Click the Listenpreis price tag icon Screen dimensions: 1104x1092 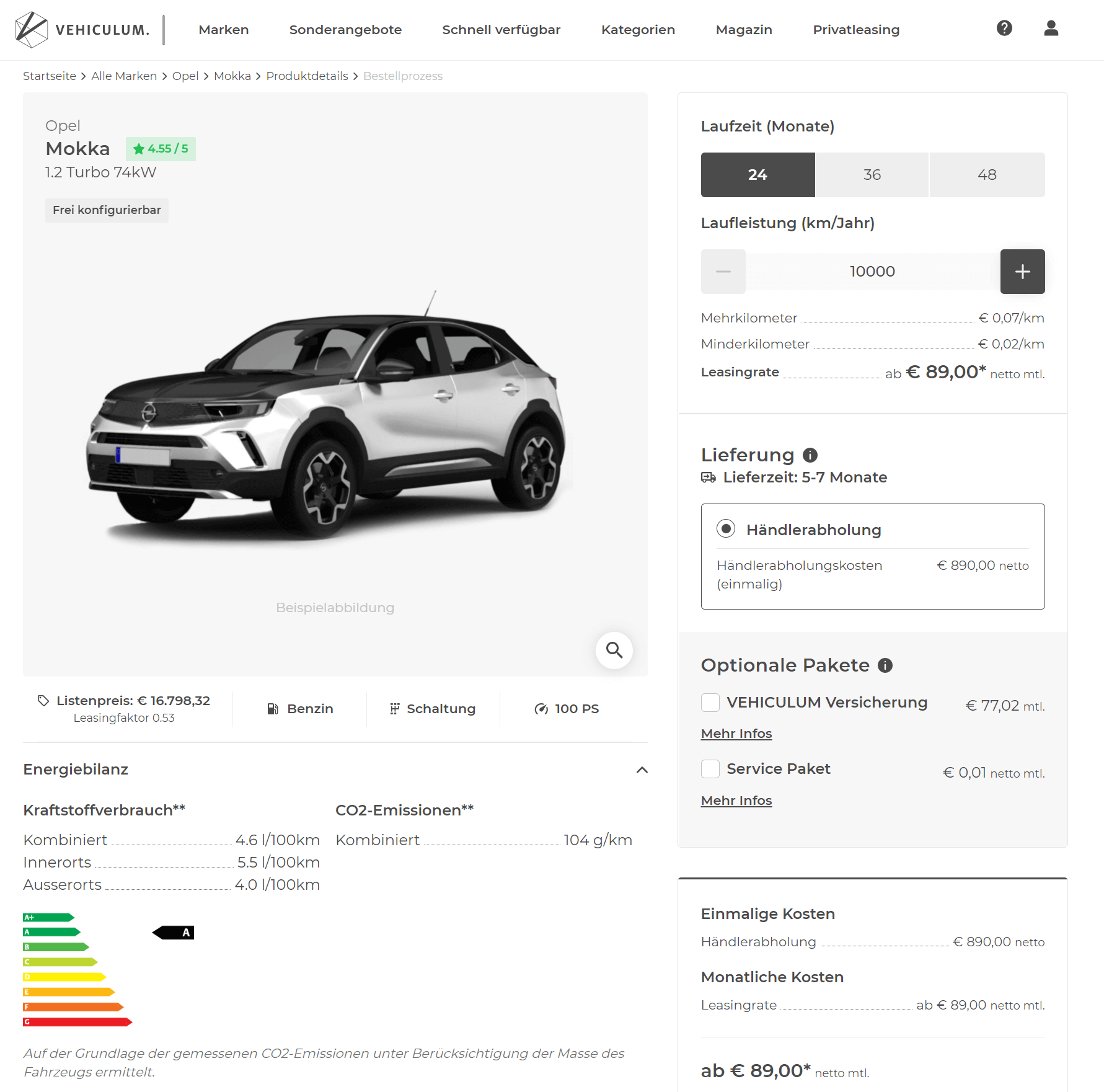coord(43,701)
